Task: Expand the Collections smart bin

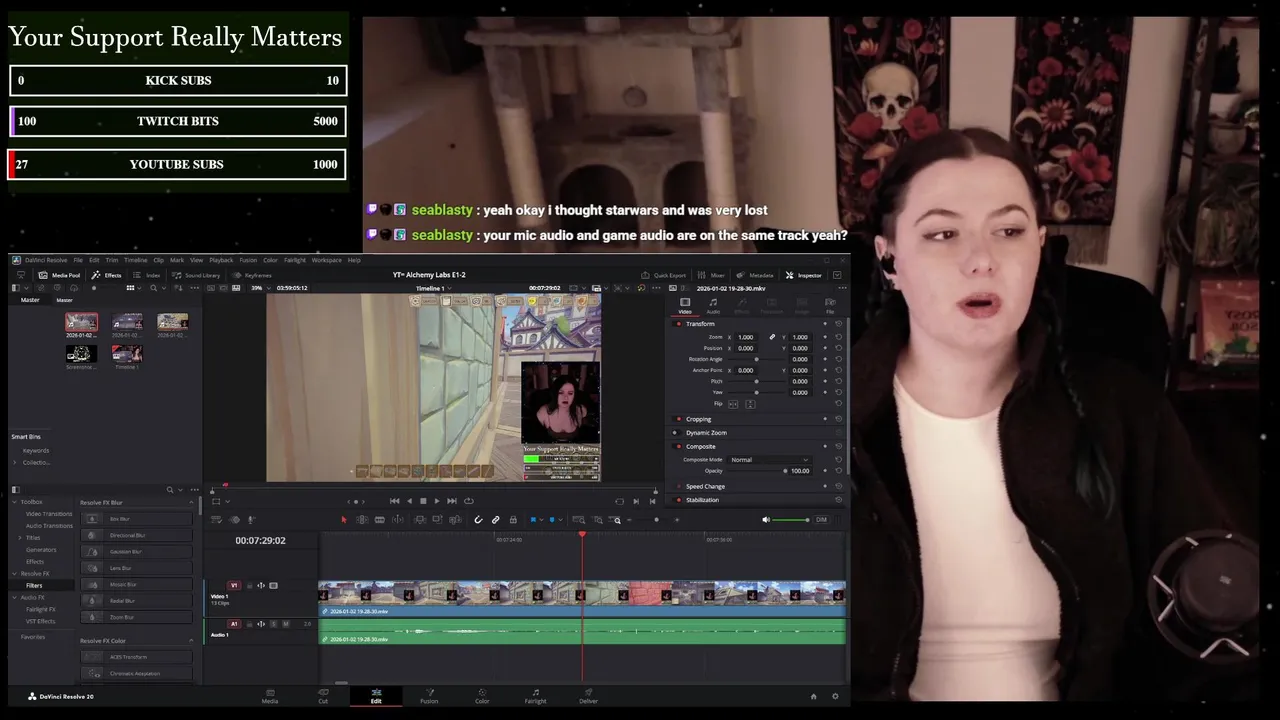Action: click(15, 462)
